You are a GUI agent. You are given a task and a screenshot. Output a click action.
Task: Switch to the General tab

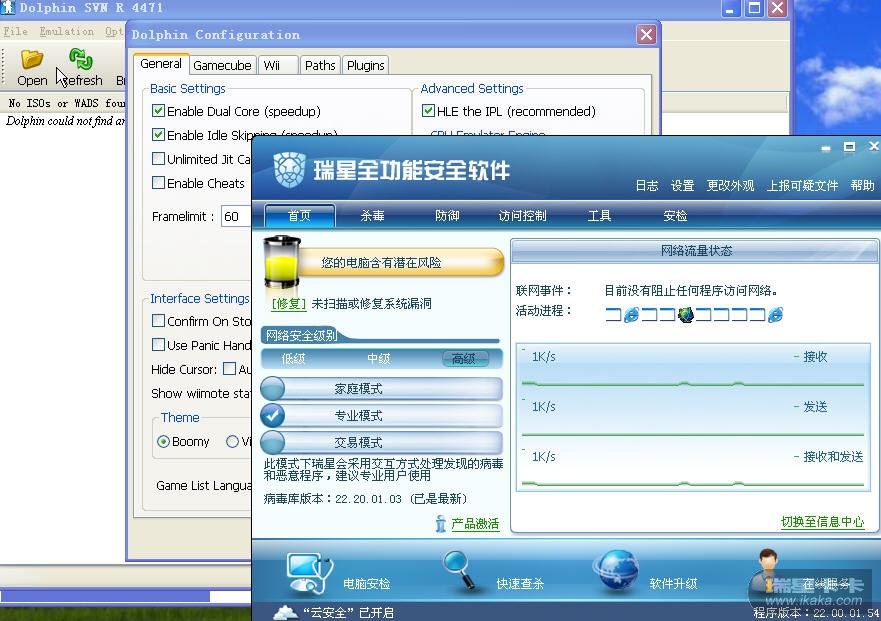click(161, 64)
